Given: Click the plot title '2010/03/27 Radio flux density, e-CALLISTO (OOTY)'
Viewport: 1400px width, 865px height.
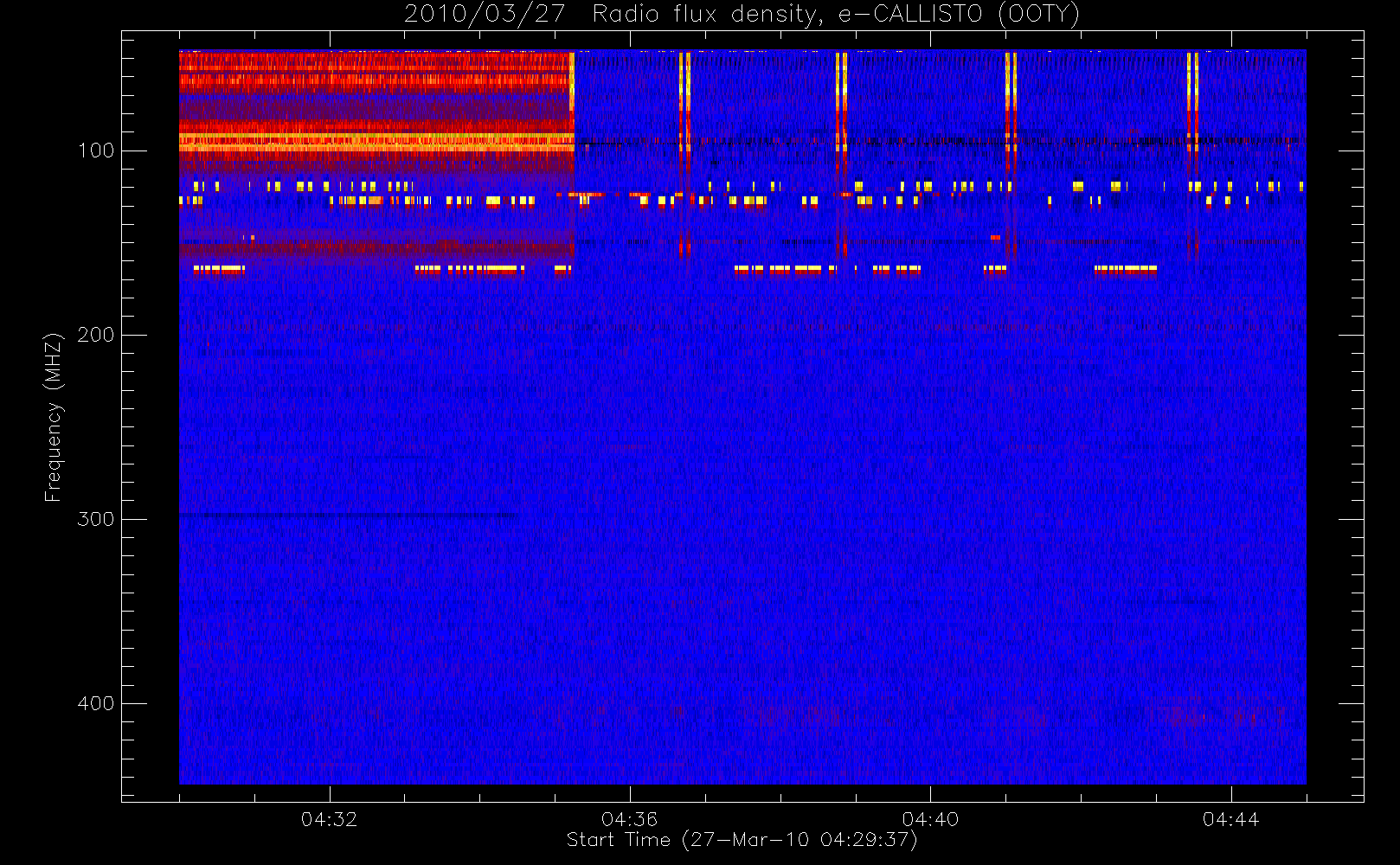Looking at the screenshot, I should [x=742, y=15].
